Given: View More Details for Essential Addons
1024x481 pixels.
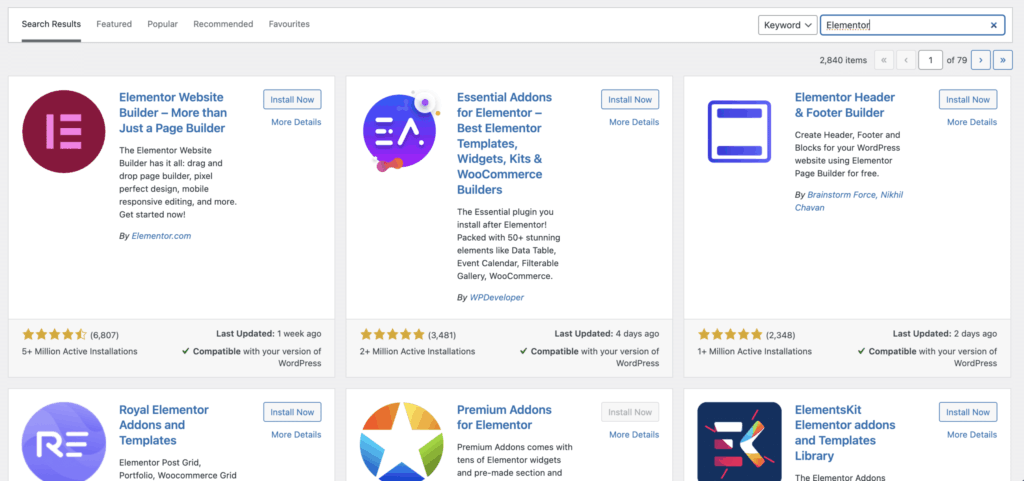Looking at the screenshot, I should [x=634, y=122].
